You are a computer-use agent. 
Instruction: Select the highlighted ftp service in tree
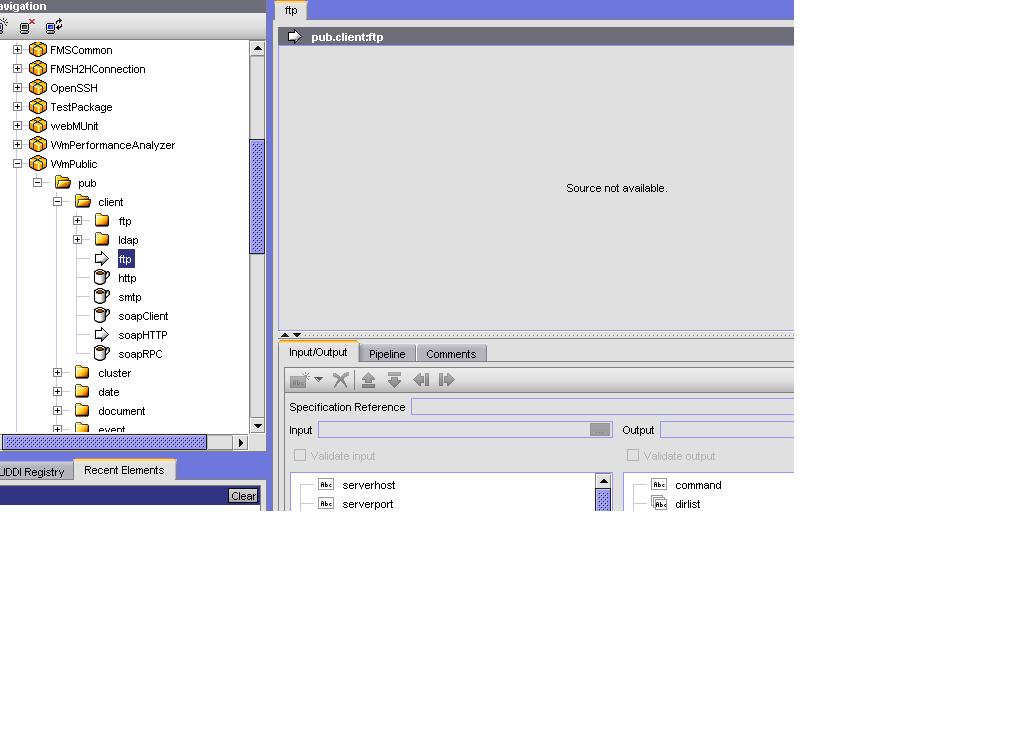[125, 259]
